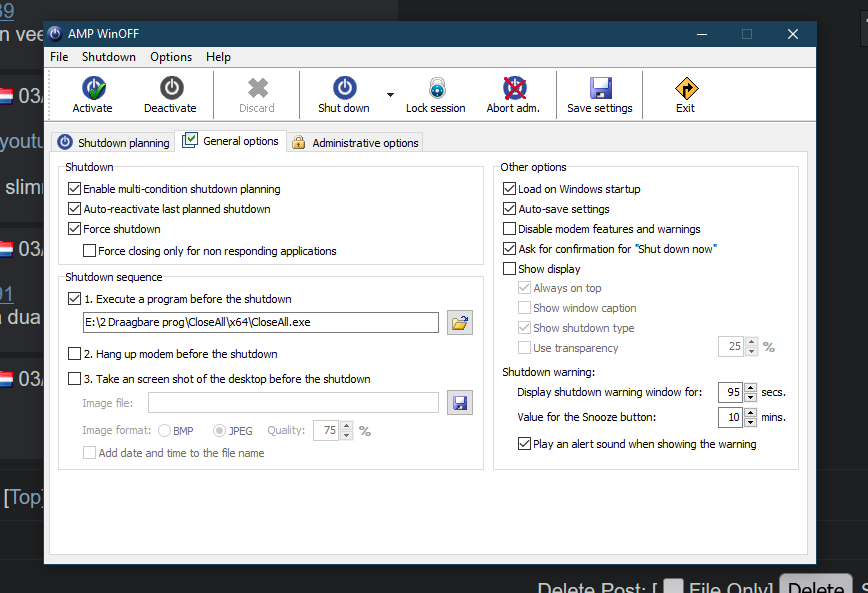Click the JPEG Quality value field
Viewport: 868px width, 593px height.
[x=327, y=430]
